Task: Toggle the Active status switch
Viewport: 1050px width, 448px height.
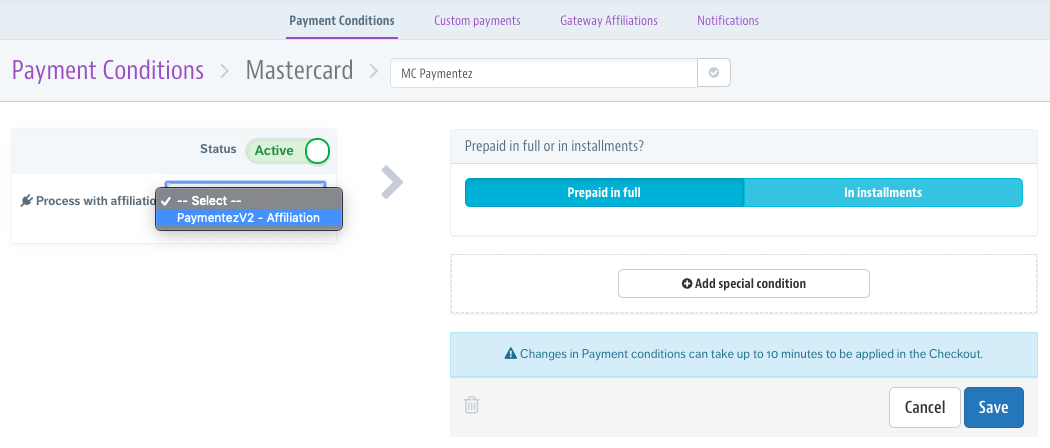Action: coord(288,151)
